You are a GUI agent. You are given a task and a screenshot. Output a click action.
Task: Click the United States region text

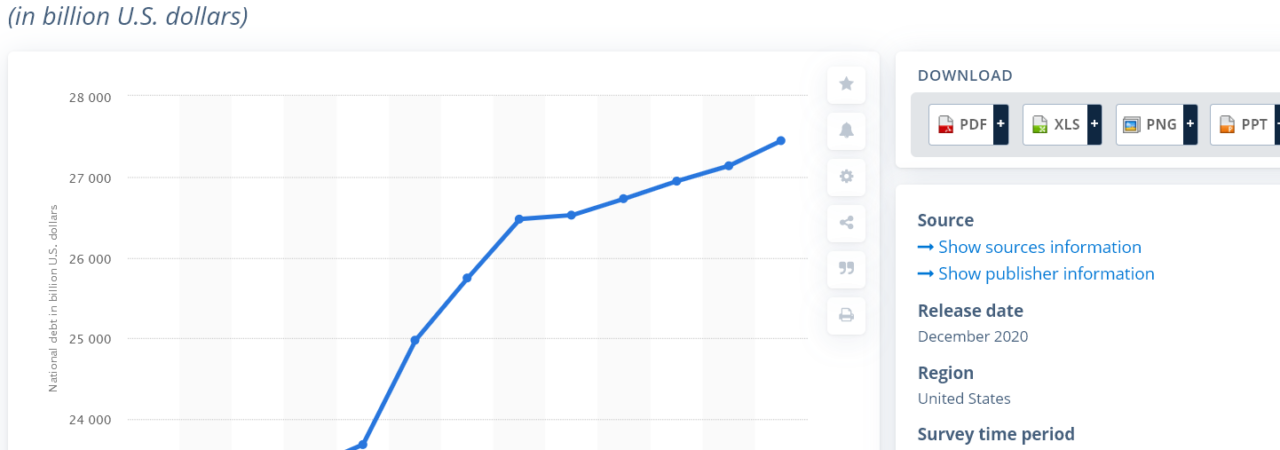[964, 399]
